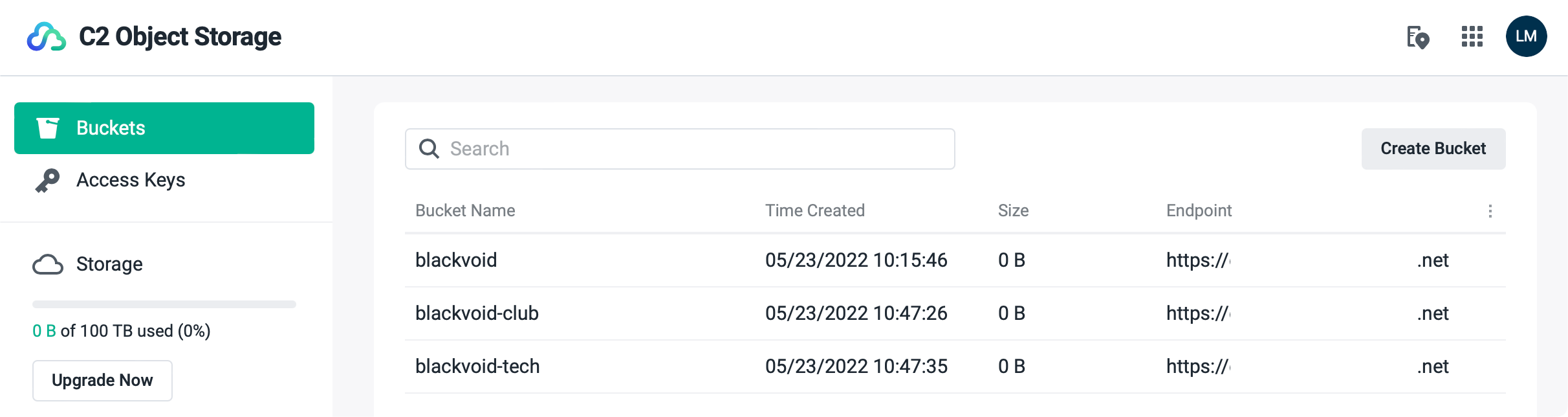Open the region location icon in header
Viewport: 1568px width, 417px height.
tap(1417, 37)
